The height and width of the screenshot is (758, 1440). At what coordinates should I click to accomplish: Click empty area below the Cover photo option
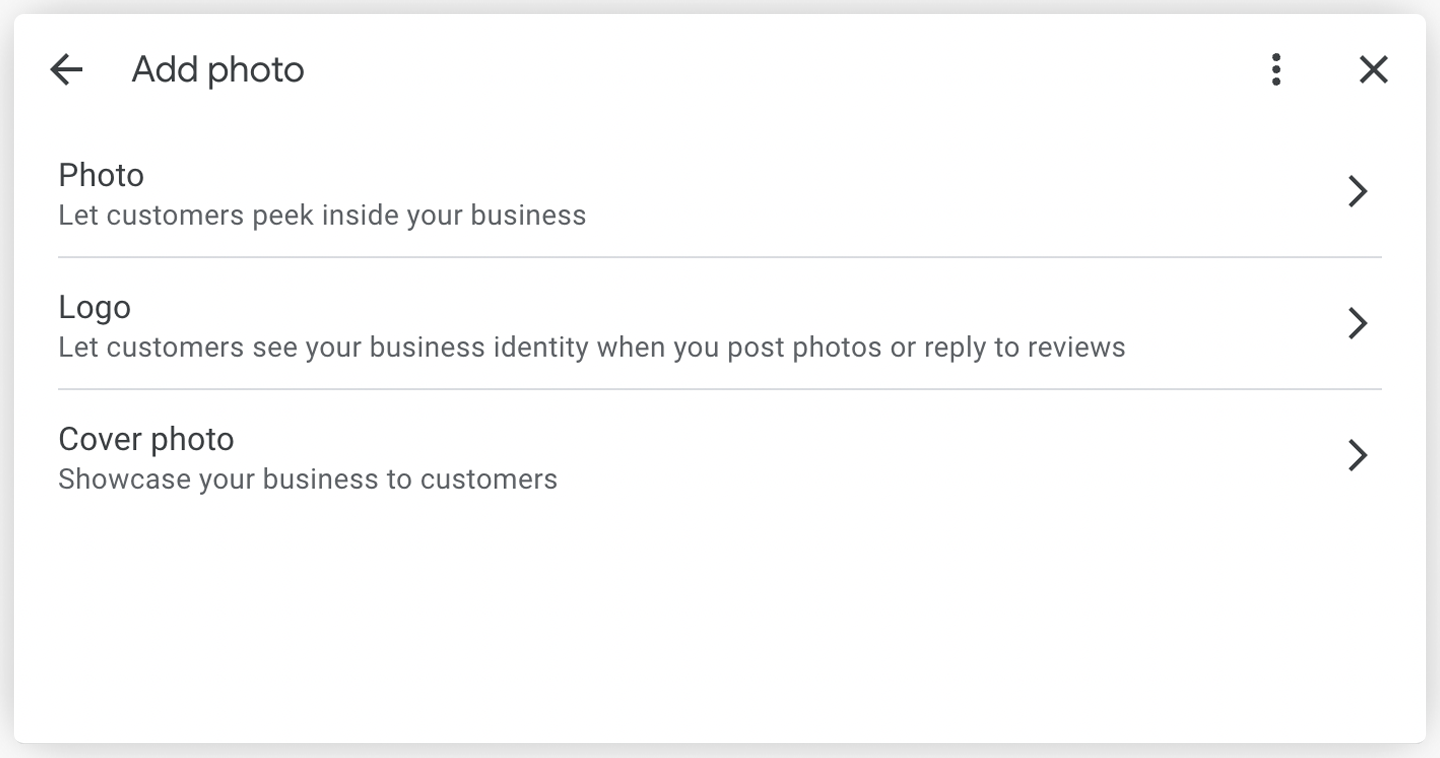720,620
